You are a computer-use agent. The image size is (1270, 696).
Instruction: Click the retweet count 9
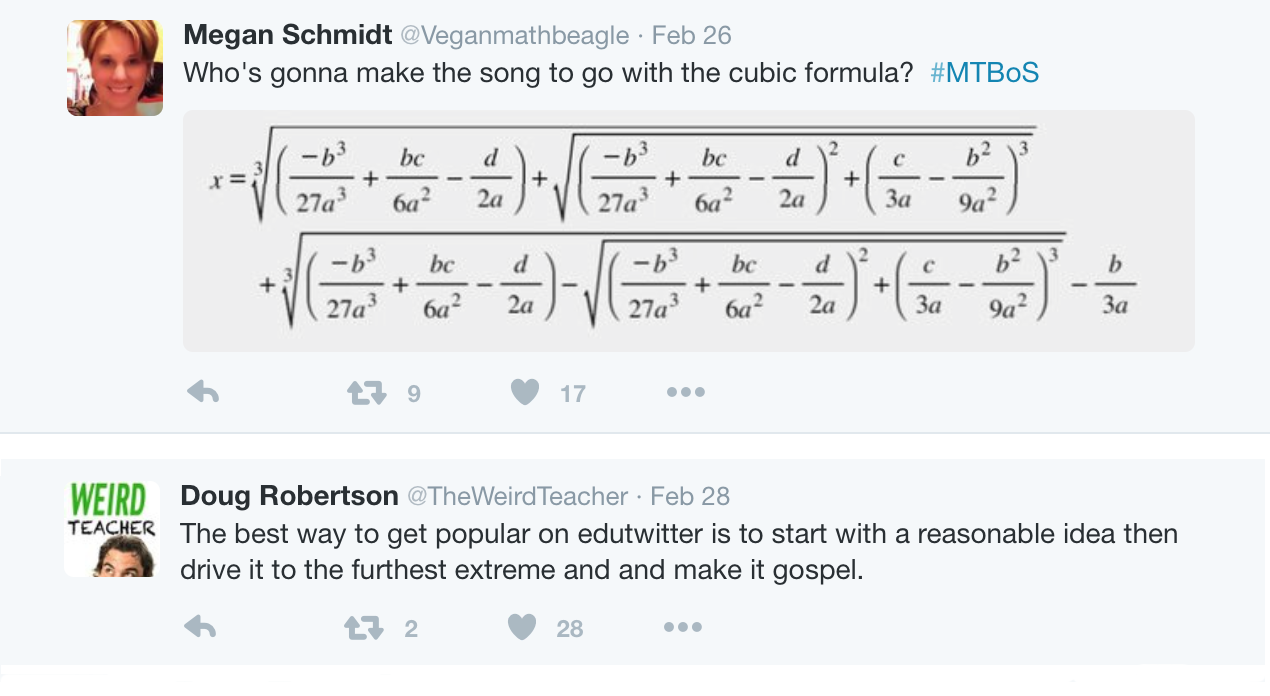click(x=414, y=394)
